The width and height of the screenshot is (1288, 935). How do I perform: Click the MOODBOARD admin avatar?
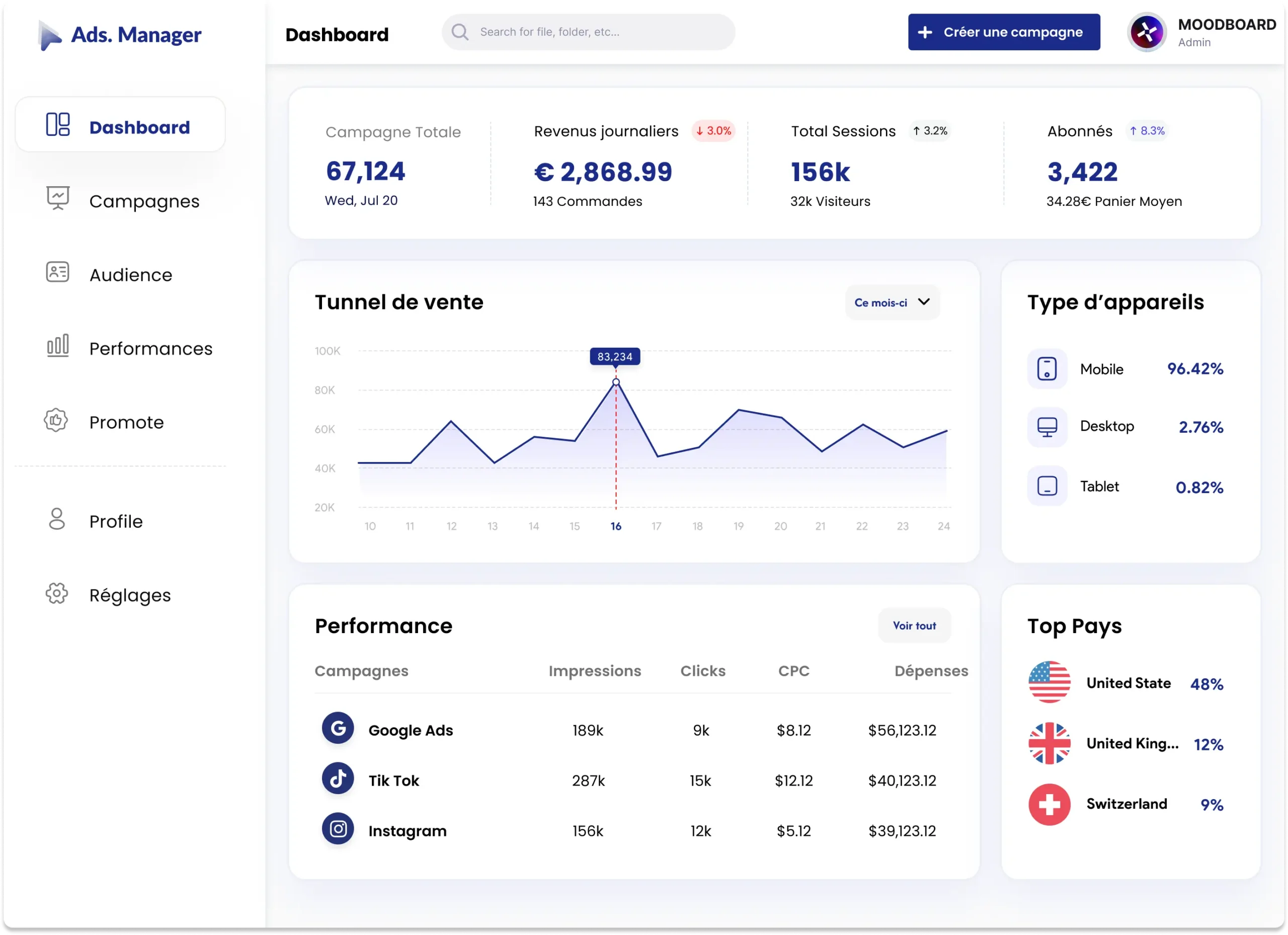click(x=1146, y=32)
